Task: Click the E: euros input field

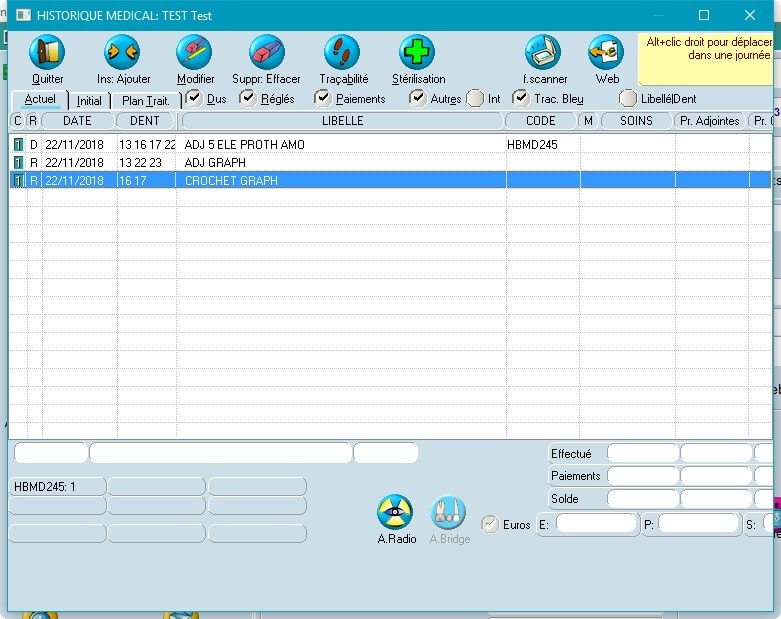Action: (596, 524)
